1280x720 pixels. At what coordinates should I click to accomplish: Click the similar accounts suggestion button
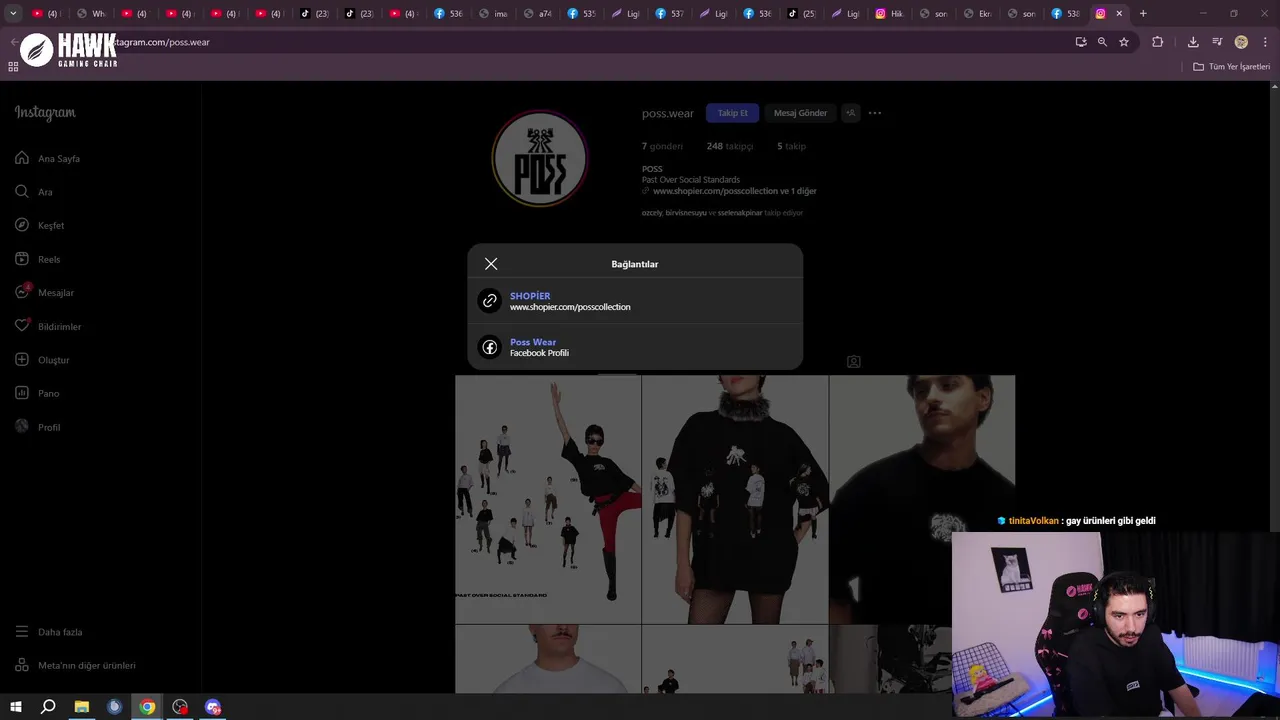[850, 113]
